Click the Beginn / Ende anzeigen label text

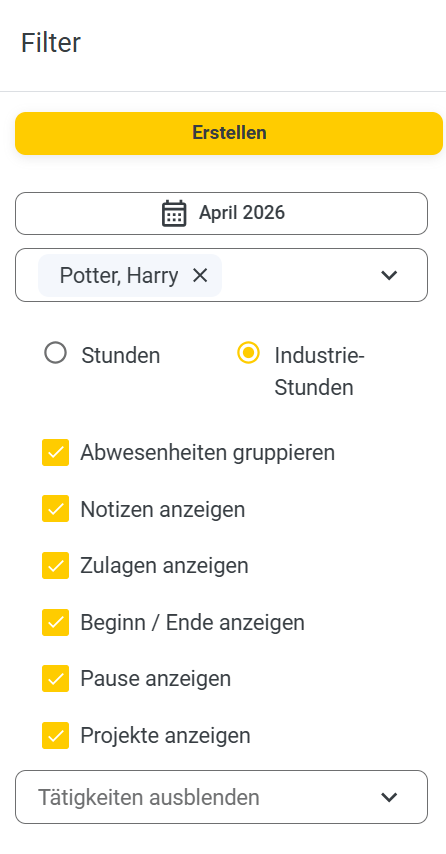click(x=192, y=623)
